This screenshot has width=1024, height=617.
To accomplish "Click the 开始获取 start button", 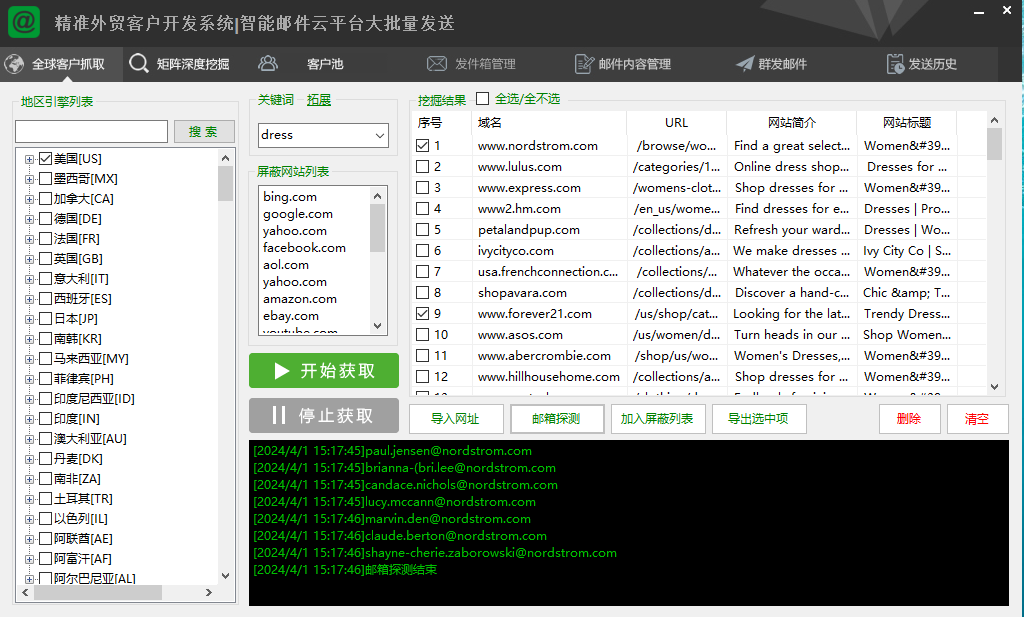I will click(x=324, y=371).
